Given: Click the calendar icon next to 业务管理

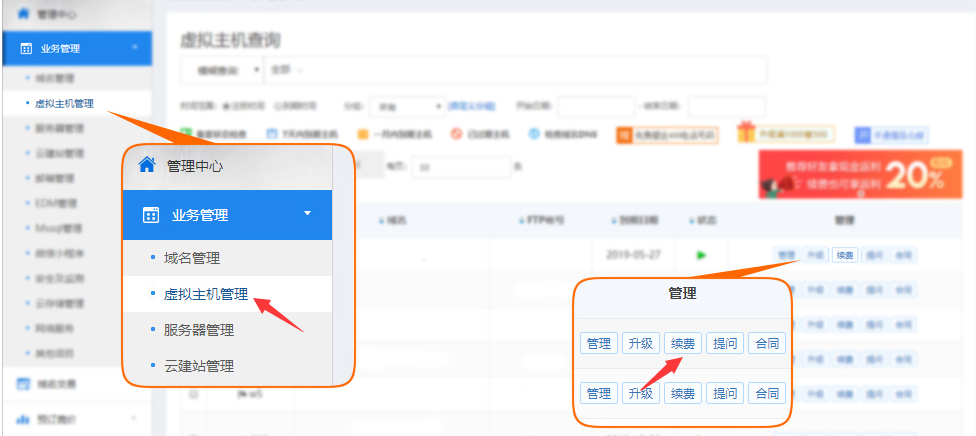Looking at the screenshot, I should coord(151,215).
